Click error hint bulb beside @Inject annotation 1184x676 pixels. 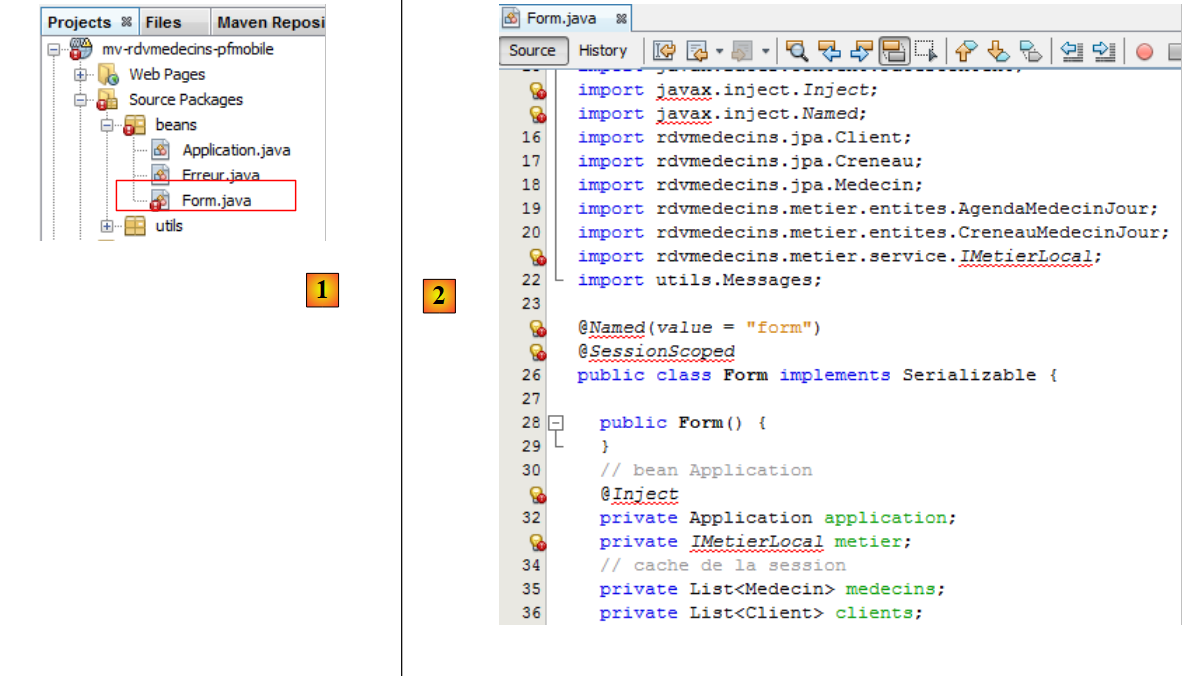(537, 494)
